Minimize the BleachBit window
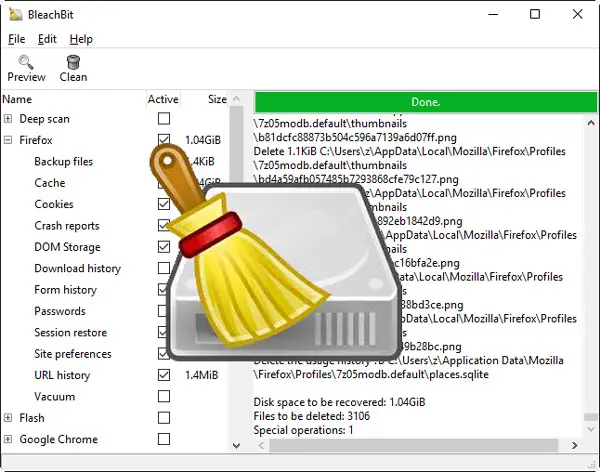The height and width of the screenshot is (472, 600). point(493,15)
